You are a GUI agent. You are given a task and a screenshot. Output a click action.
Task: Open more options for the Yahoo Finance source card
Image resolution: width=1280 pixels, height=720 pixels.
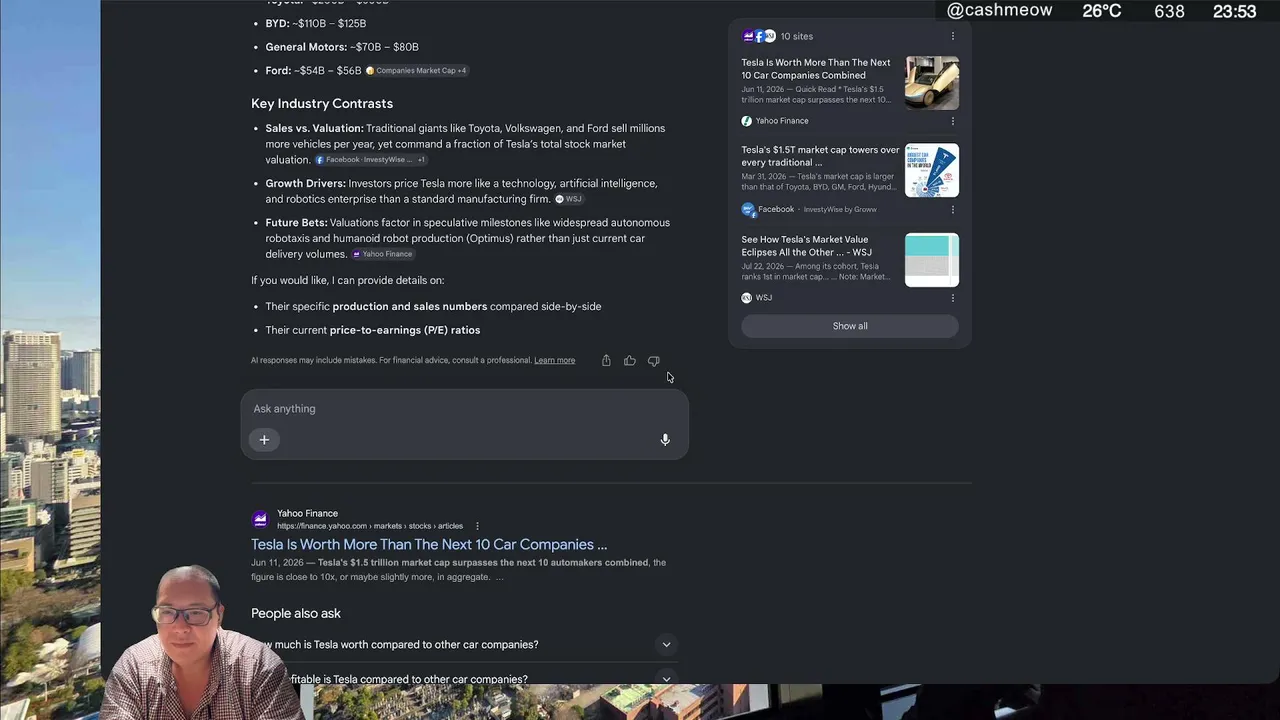click(x=952, y=121)
